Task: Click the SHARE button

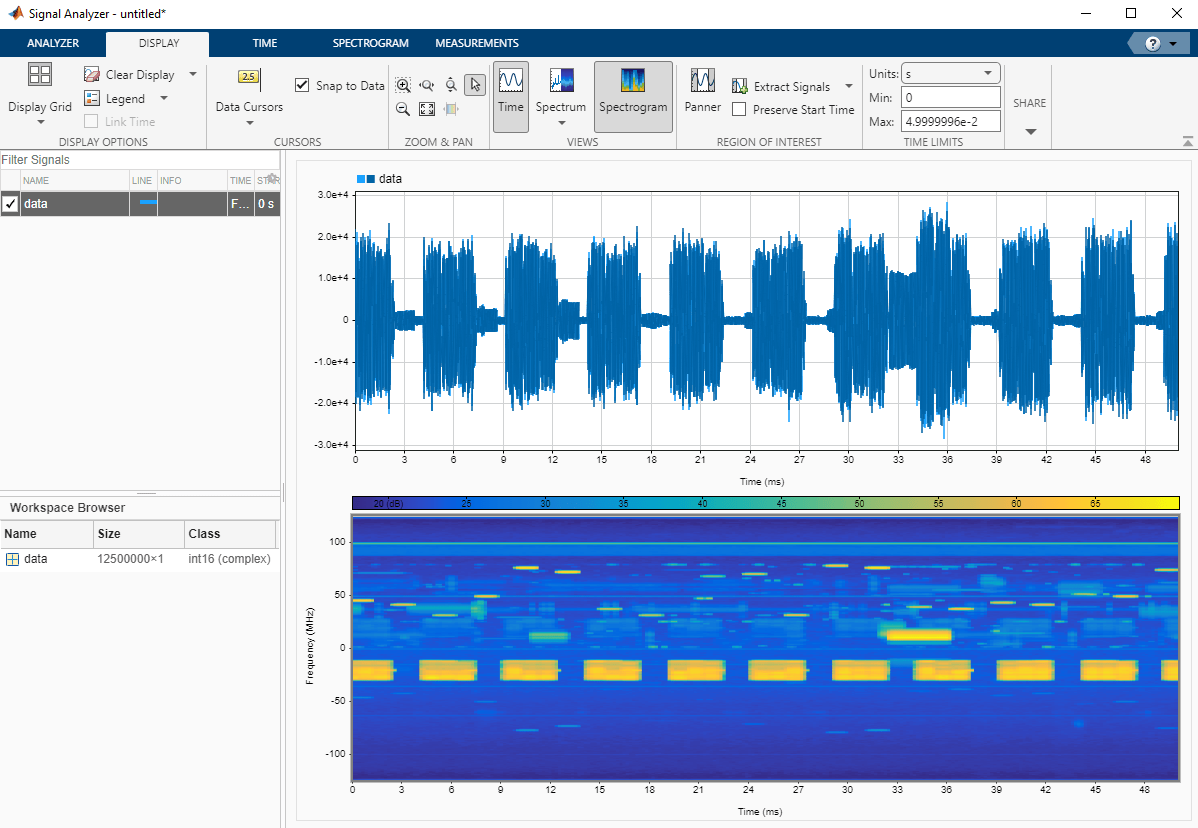Action: coord(1029,103)
